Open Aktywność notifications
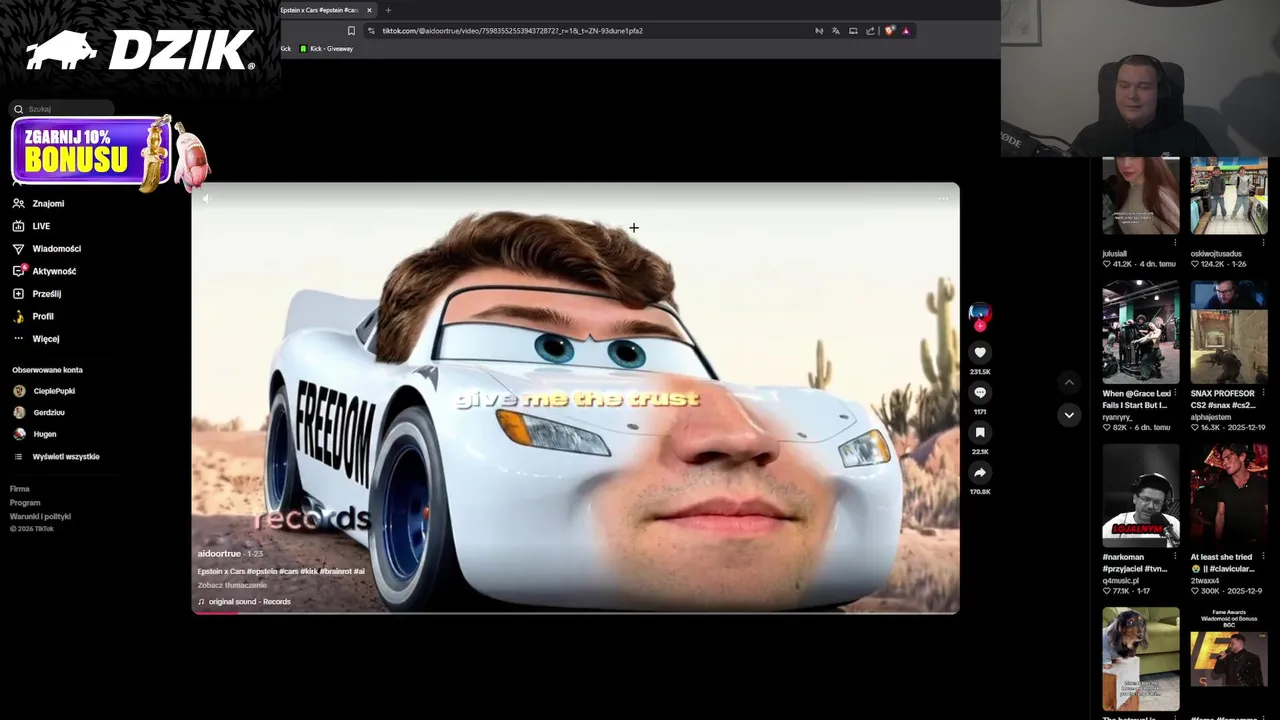Screen dimensions: 1280x720 pos(44,271)
